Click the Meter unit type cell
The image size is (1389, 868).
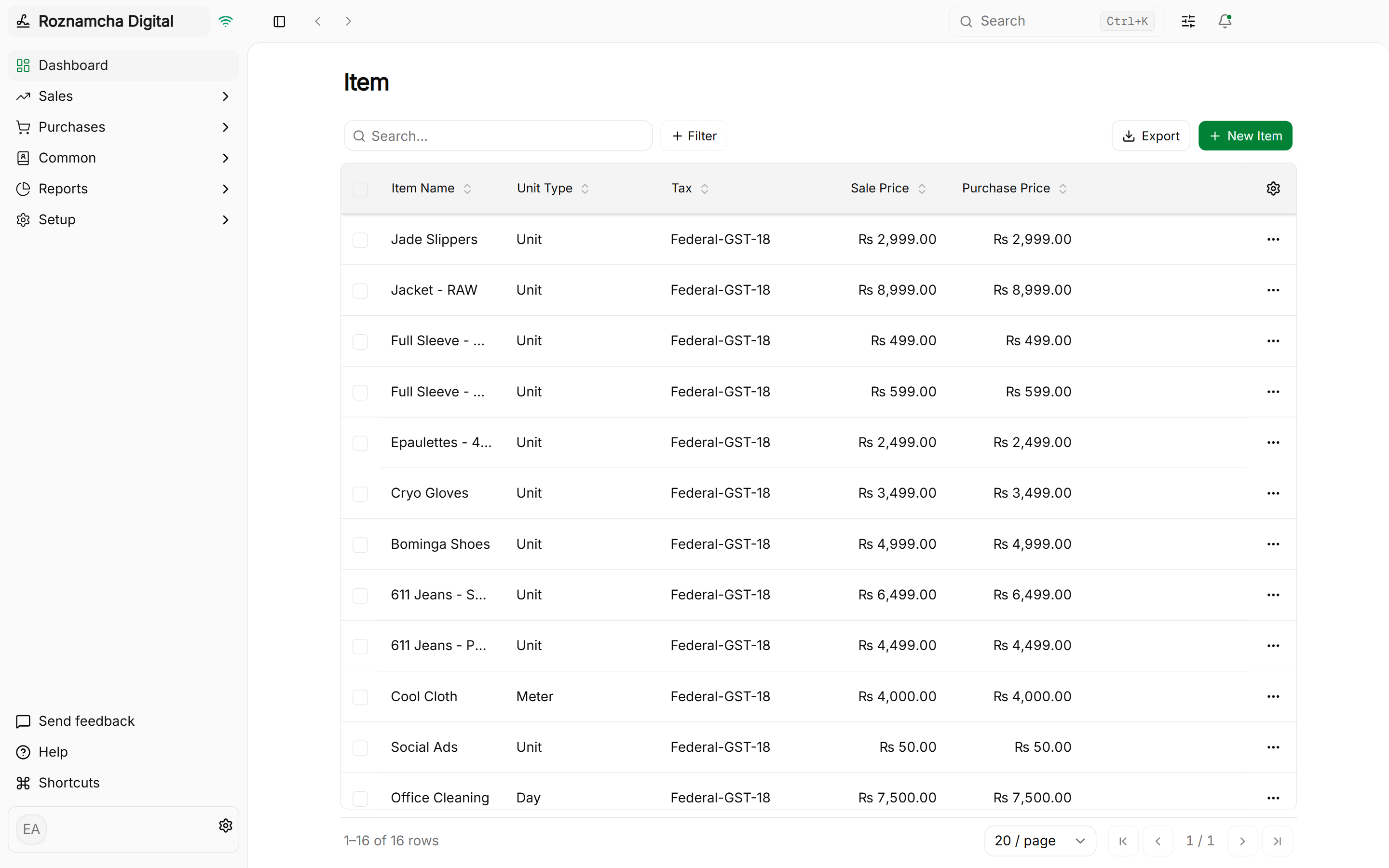coord(534,696)
